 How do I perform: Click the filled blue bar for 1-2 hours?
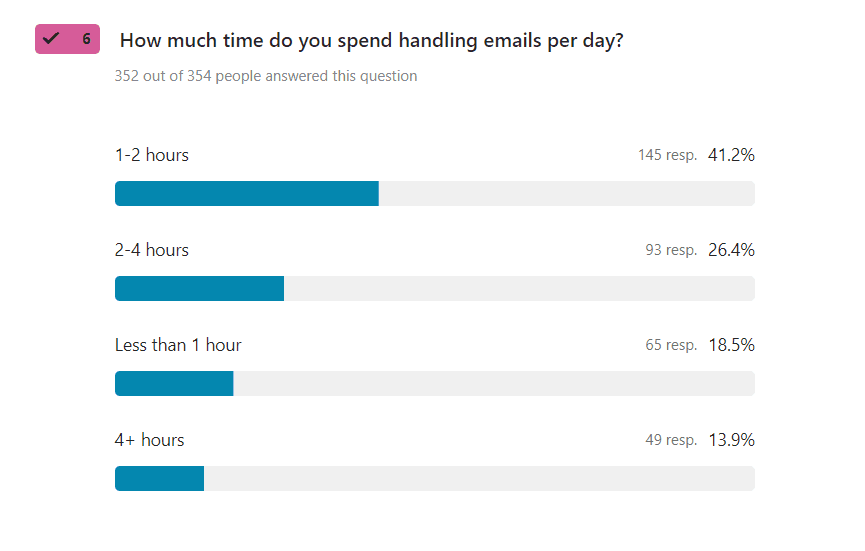(246, 194)
